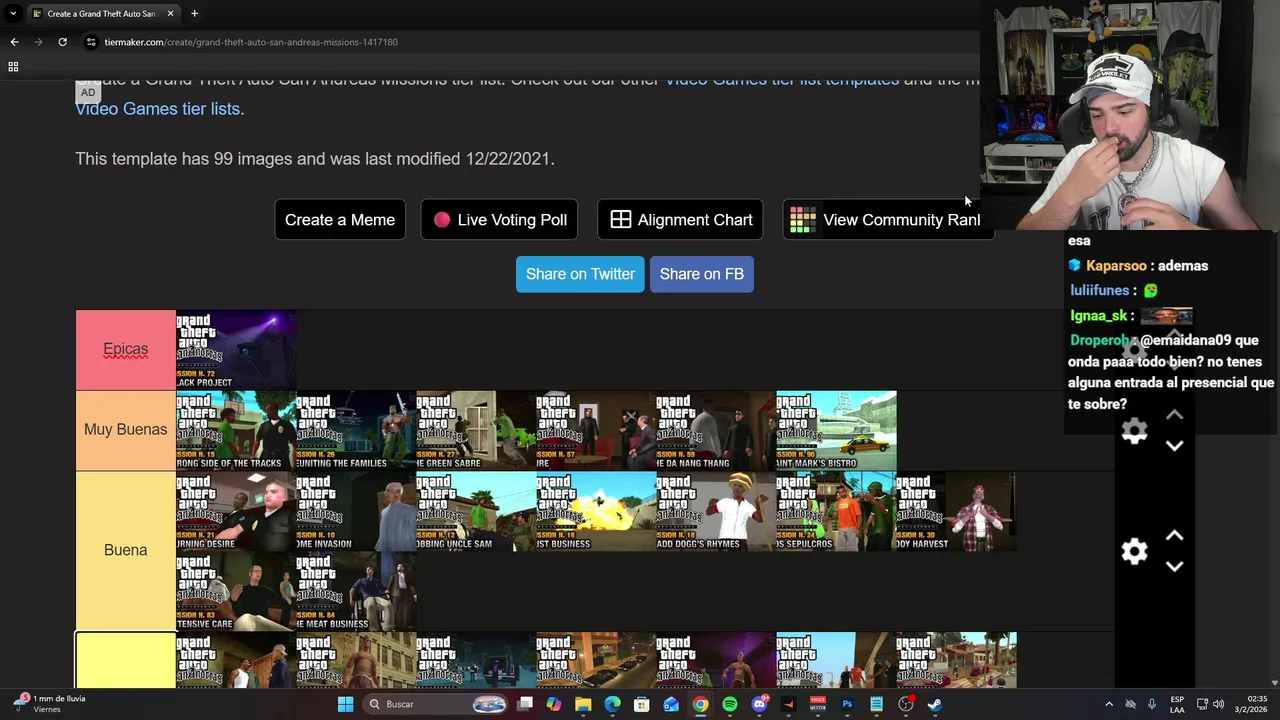This screenshot has width=1280, height=720.
Task: Open settings gear for Muy Buenas tier
Action: click(1134, 431)
